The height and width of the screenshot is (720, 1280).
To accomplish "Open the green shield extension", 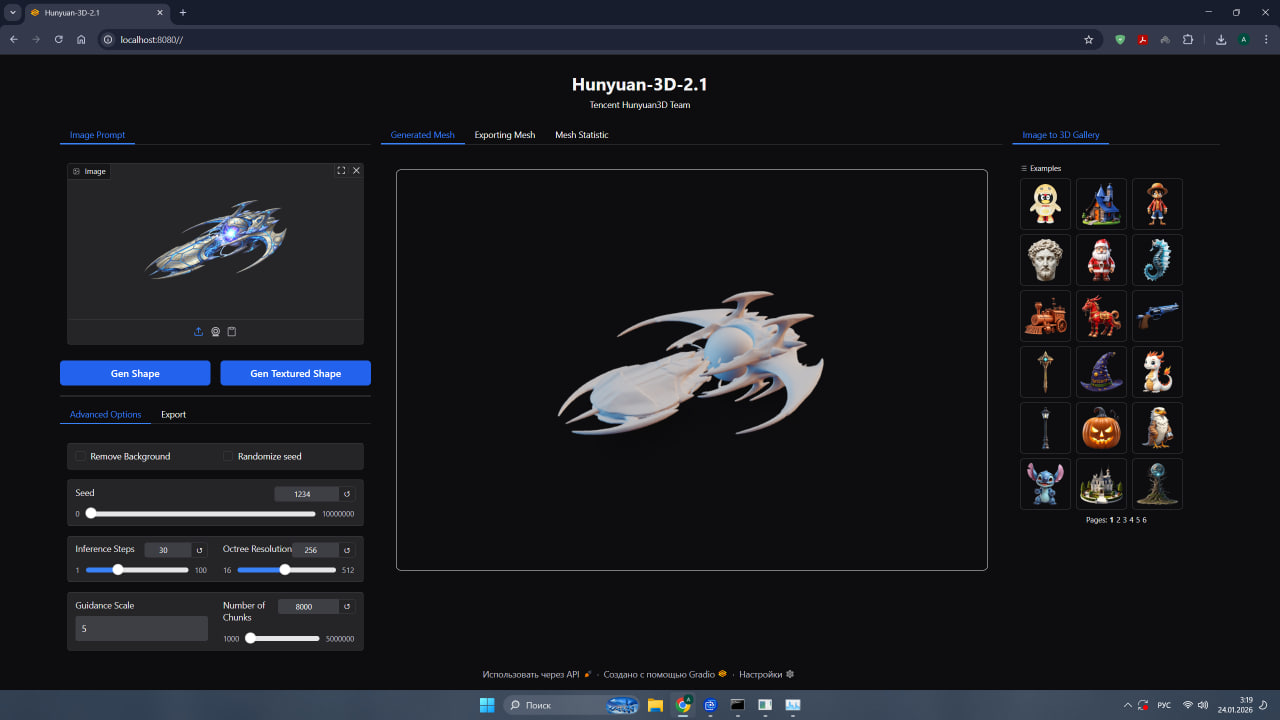I will point(1120,40).
